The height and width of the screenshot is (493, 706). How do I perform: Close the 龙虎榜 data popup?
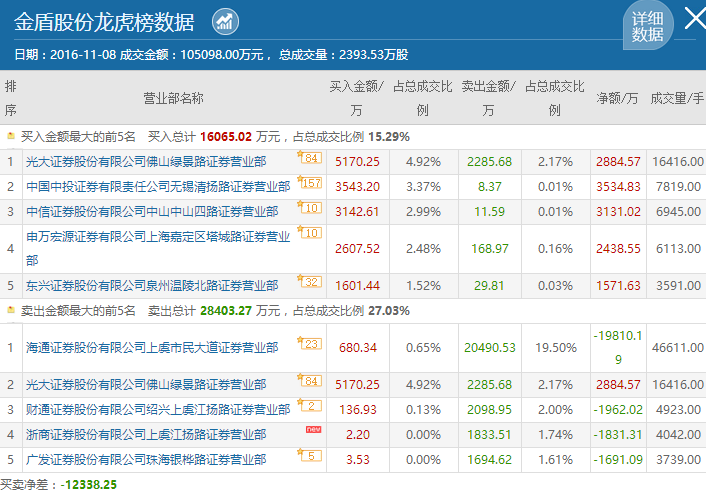[695, 19]
